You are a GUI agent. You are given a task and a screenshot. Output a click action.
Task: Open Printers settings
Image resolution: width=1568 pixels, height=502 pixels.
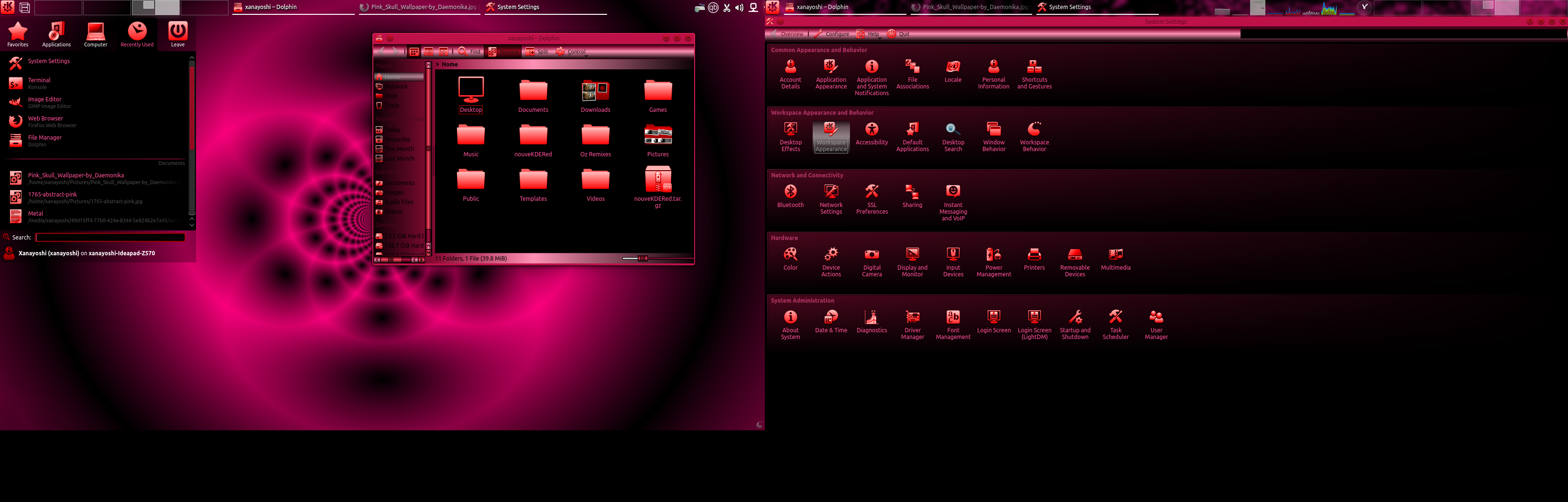(1034, 259)
